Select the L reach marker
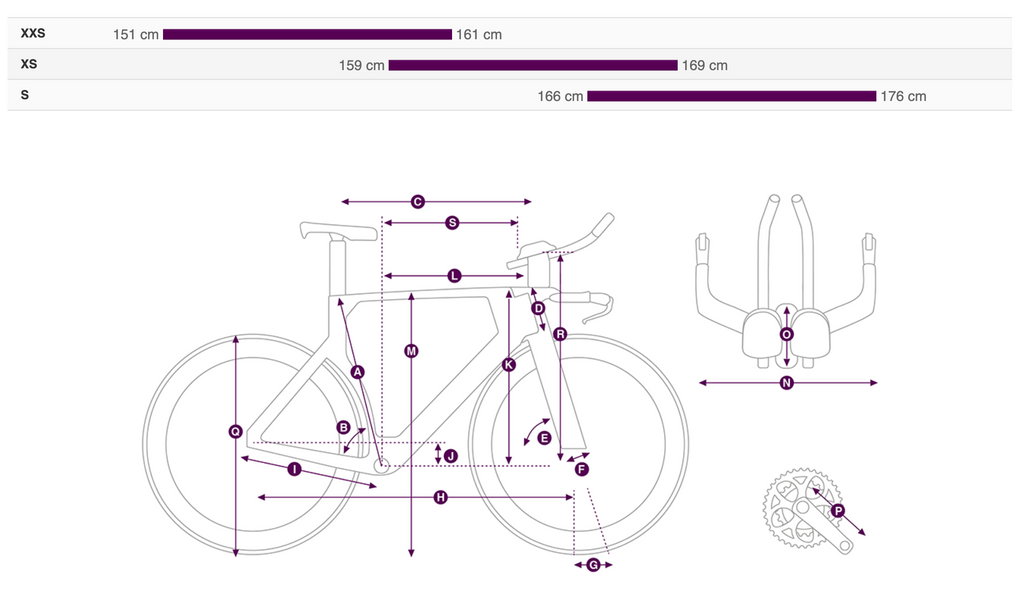The height and width of the screenshot is (605, 1024). tap(454, 276)
